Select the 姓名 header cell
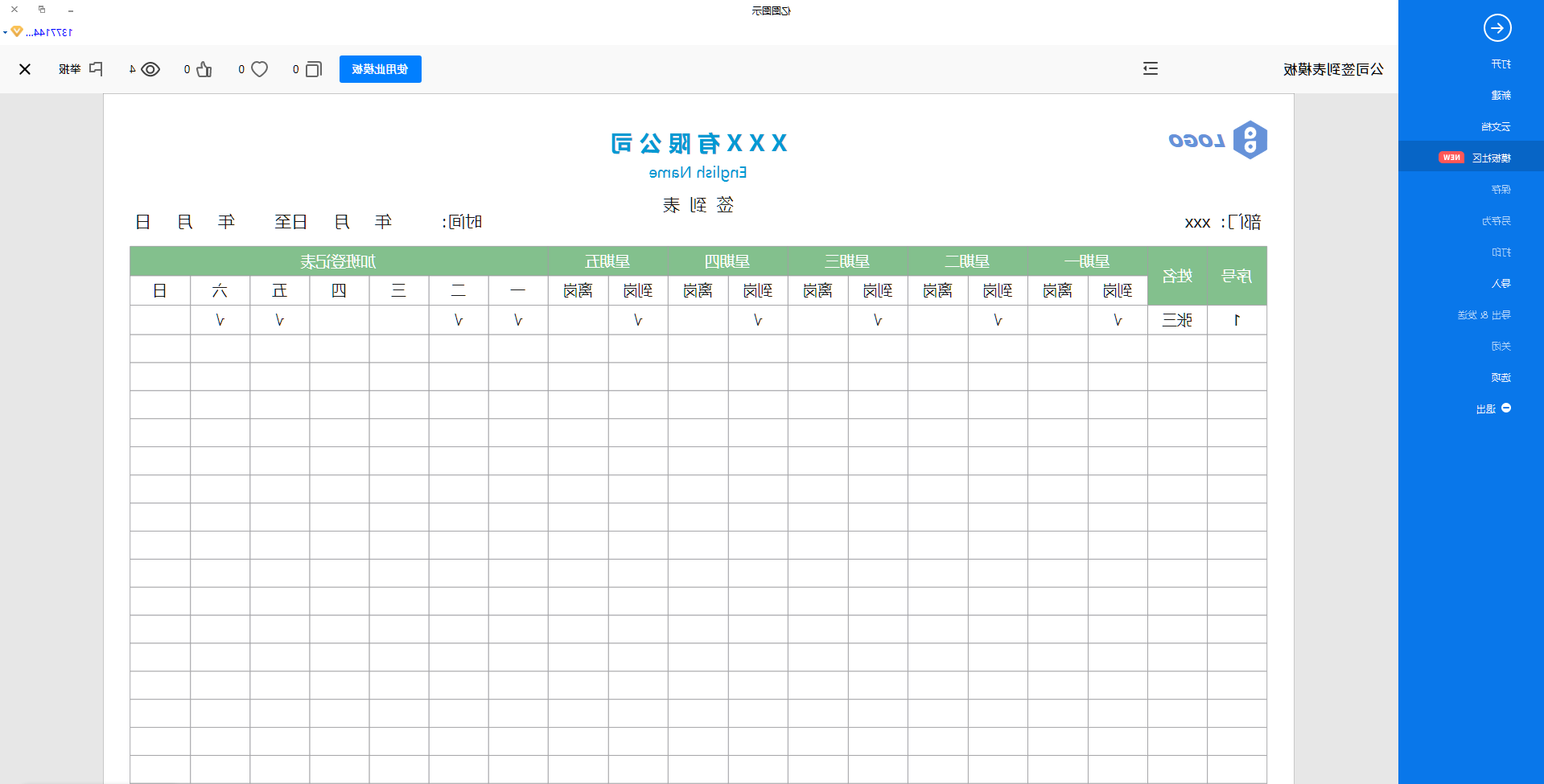 click(x=1177, y=276)
